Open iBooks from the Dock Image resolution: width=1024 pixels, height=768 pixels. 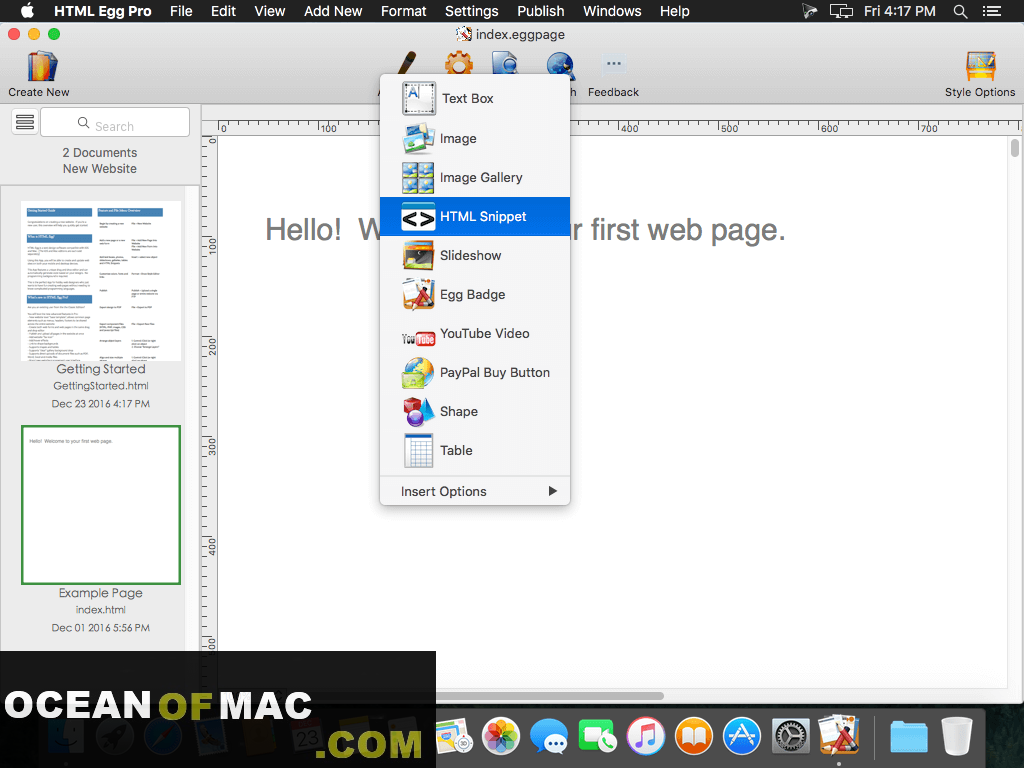694,736
